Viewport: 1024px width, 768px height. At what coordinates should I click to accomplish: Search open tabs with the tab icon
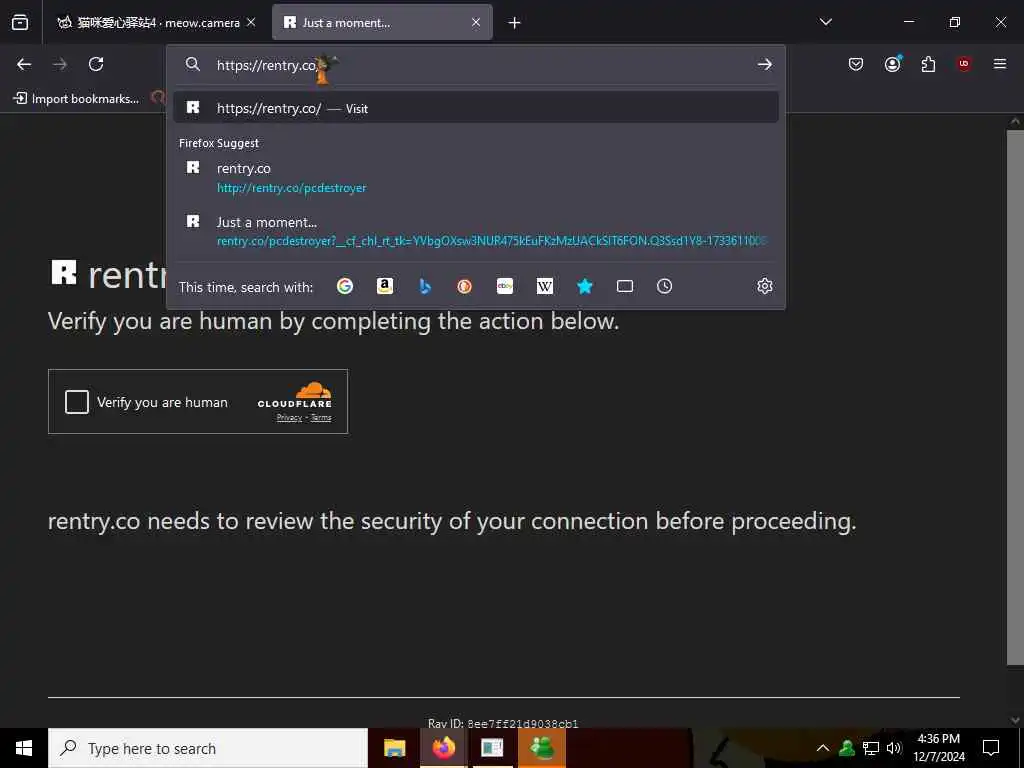(625, 286)
